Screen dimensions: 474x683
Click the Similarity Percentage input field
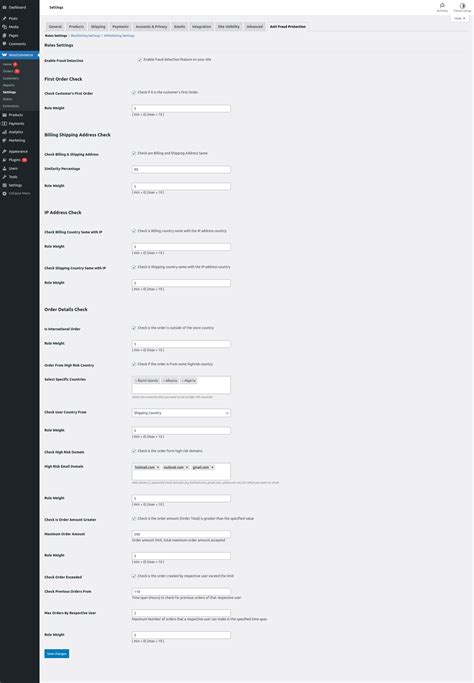[181, 169]
